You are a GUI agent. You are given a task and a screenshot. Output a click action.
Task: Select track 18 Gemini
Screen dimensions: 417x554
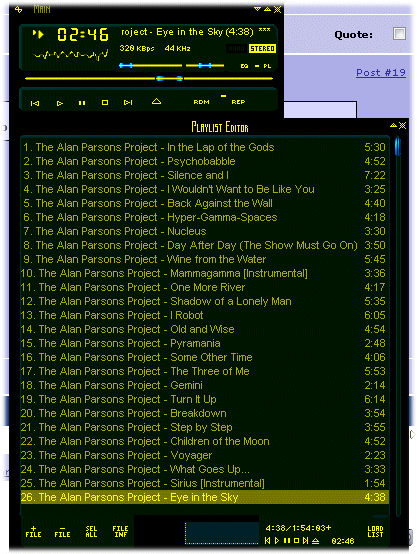[x=205, y=385]
